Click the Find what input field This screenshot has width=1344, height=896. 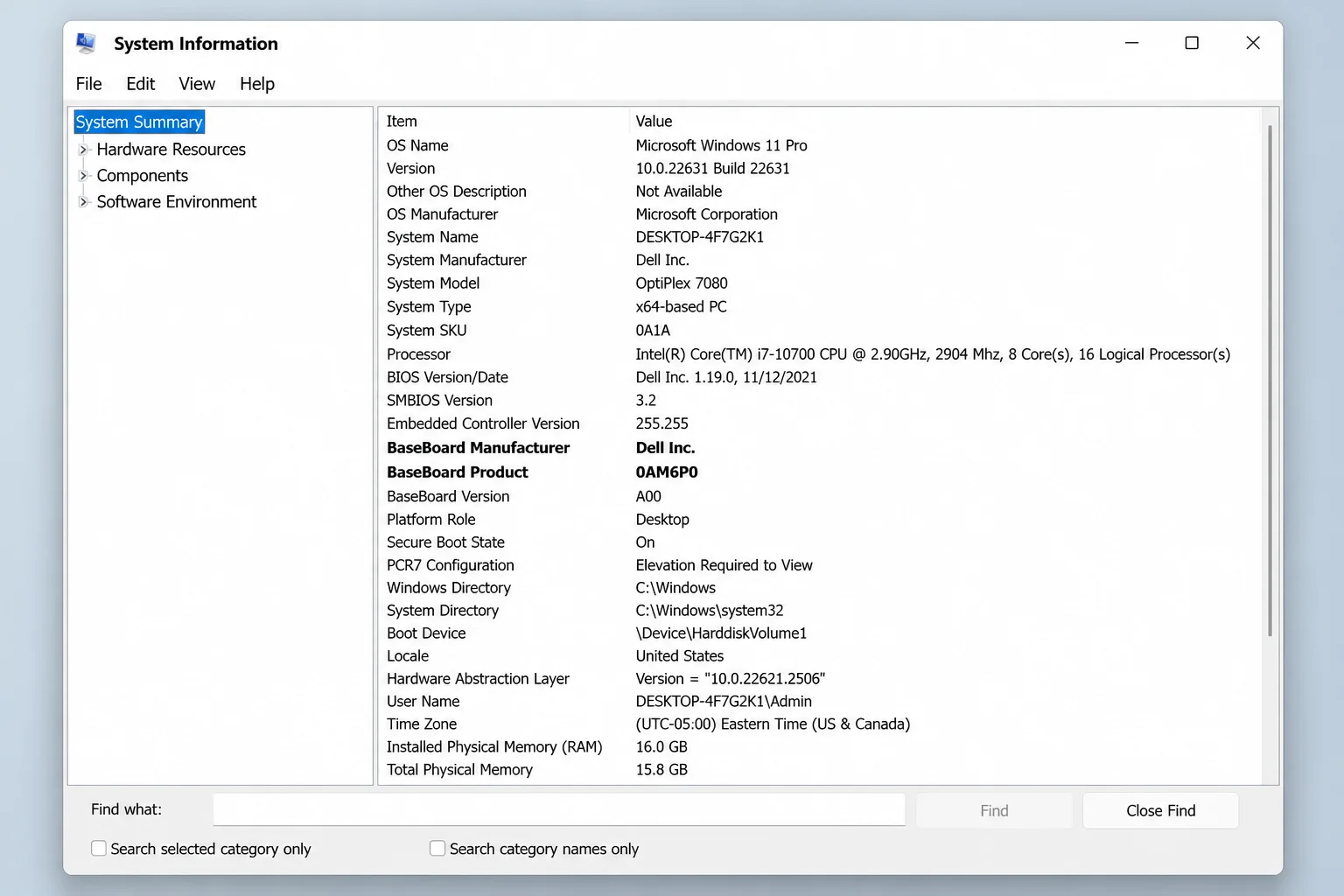(559, 810)
